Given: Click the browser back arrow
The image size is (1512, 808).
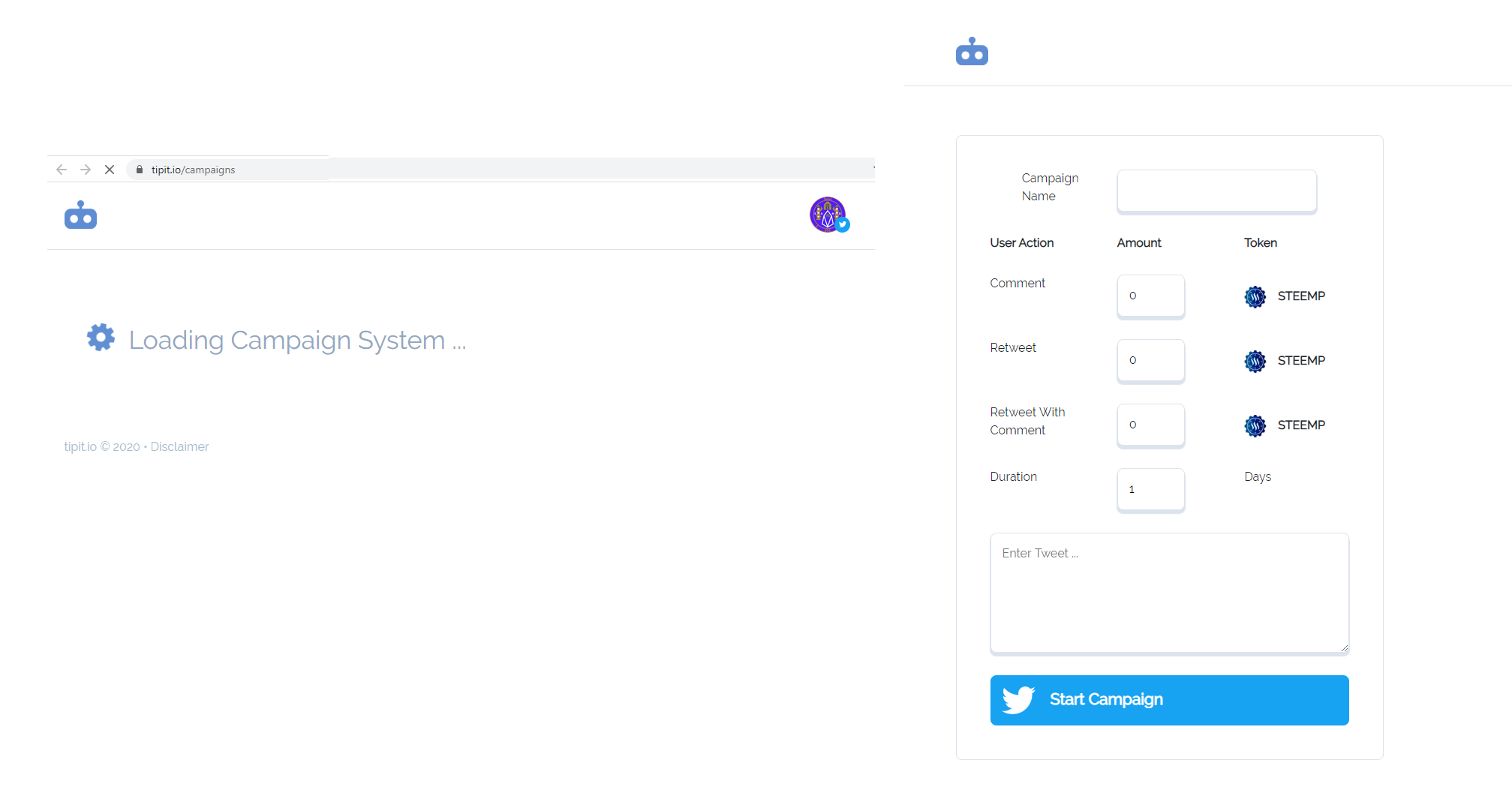Looking at the screenshot, I should point(62,170).
